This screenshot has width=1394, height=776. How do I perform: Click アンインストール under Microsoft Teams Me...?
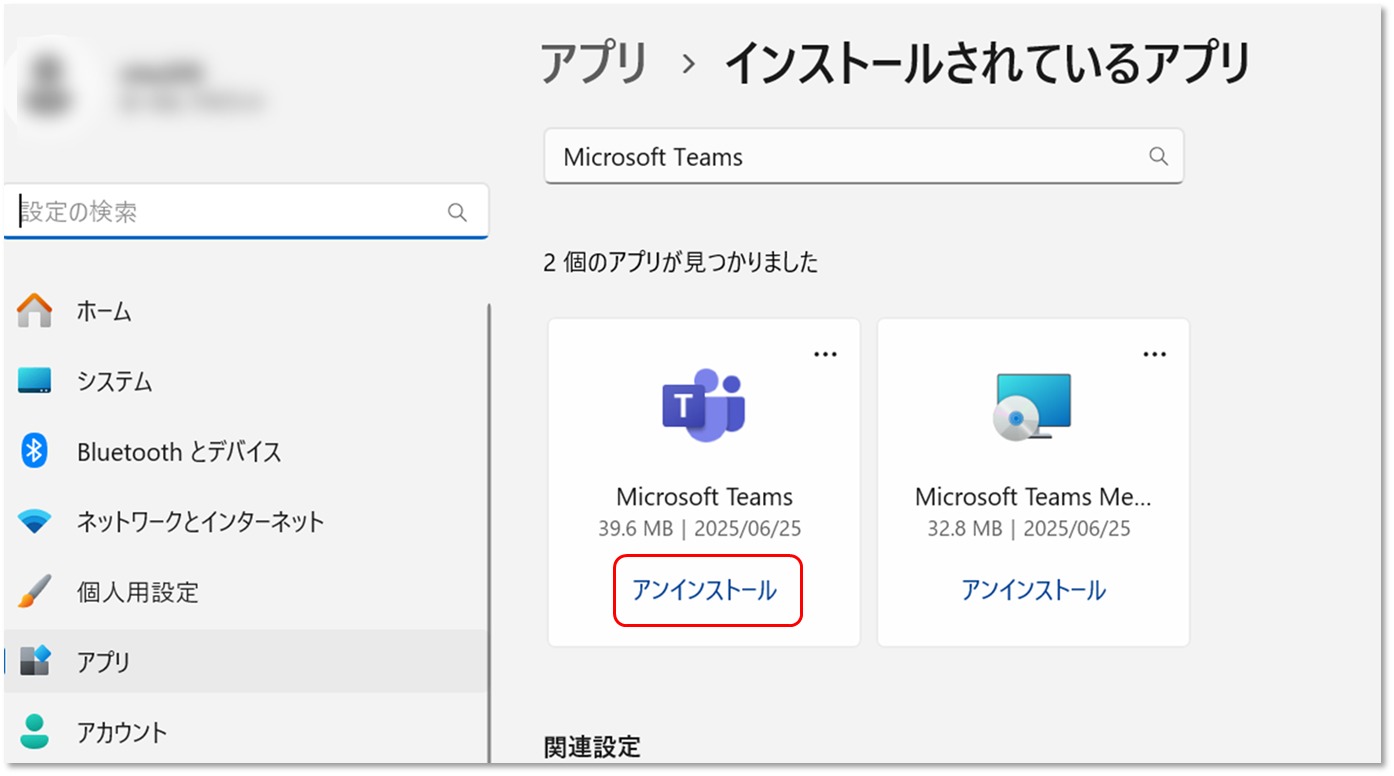pos(1033,590)
